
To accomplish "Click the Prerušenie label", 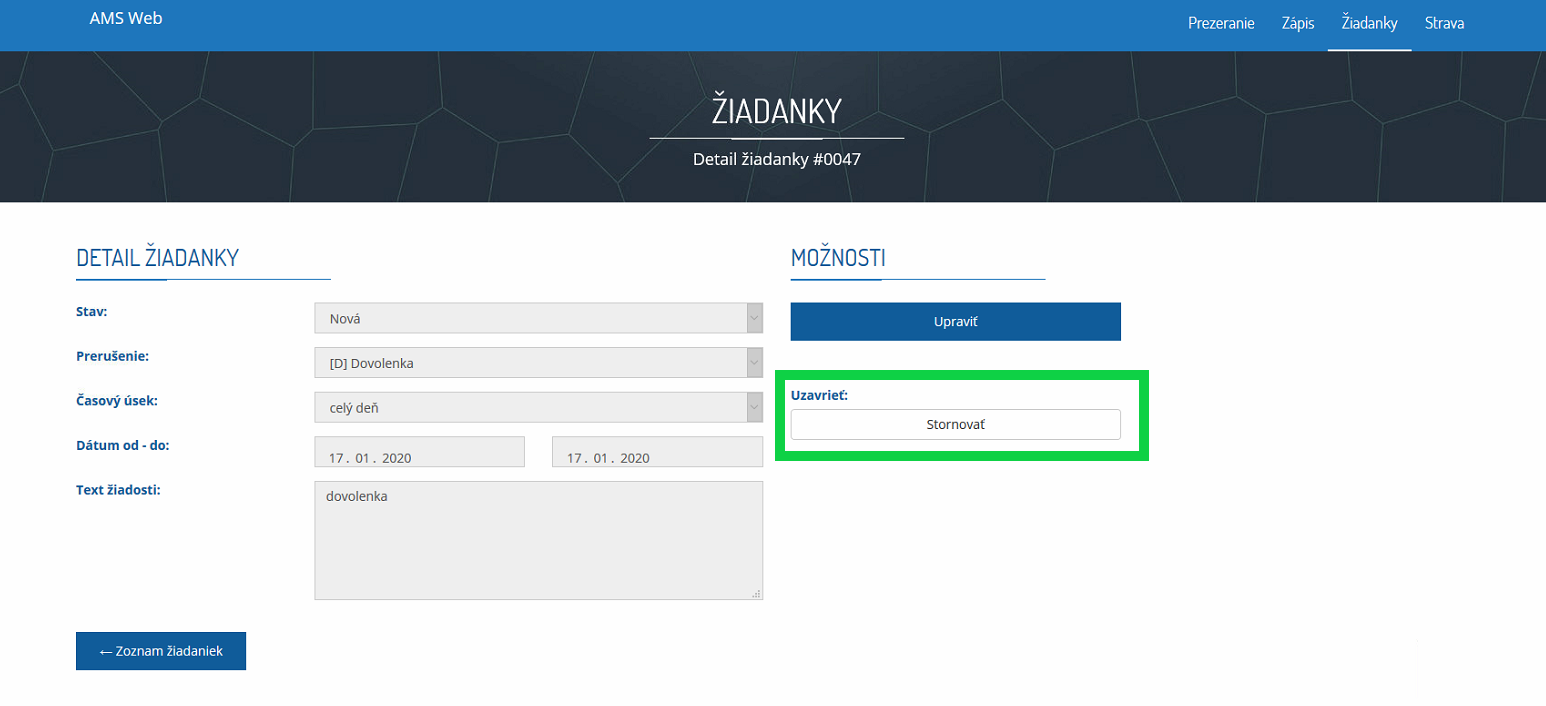I will click(x=112, y=356).
